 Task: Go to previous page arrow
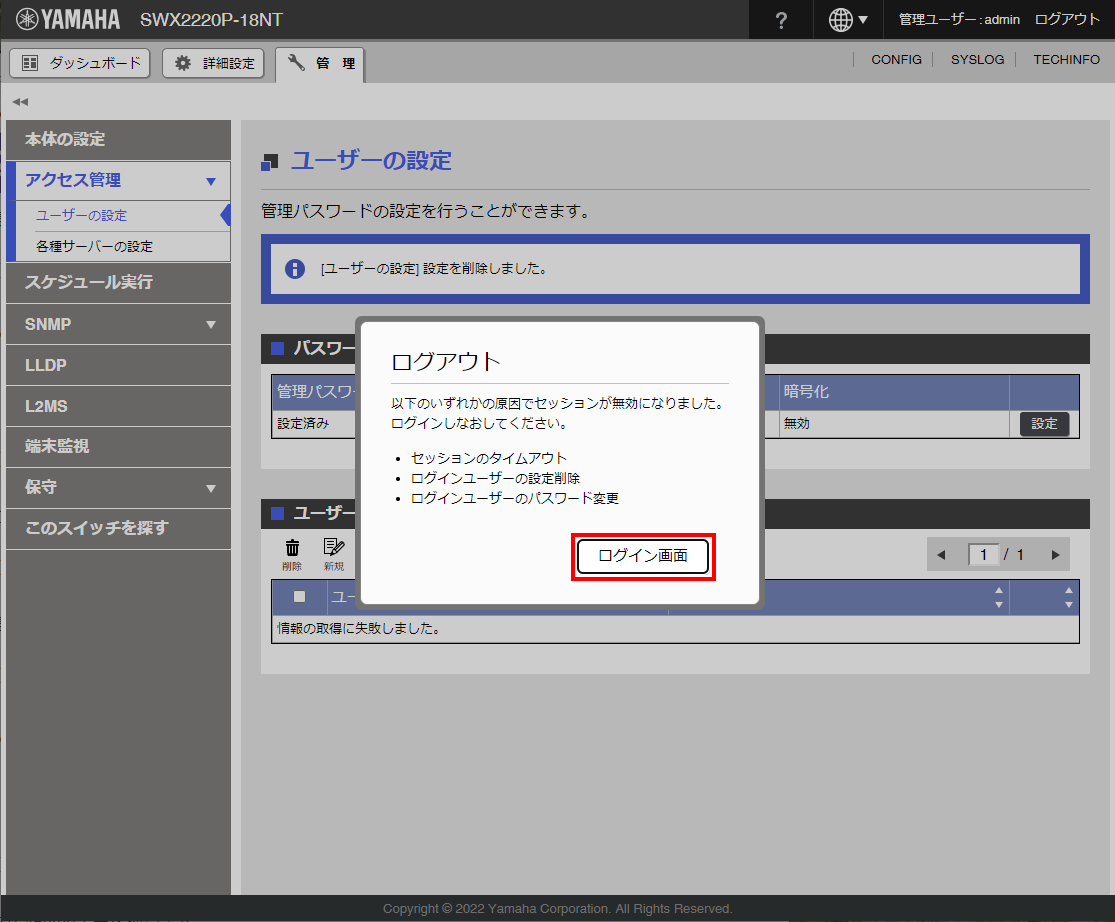click(x=941, y=555)
